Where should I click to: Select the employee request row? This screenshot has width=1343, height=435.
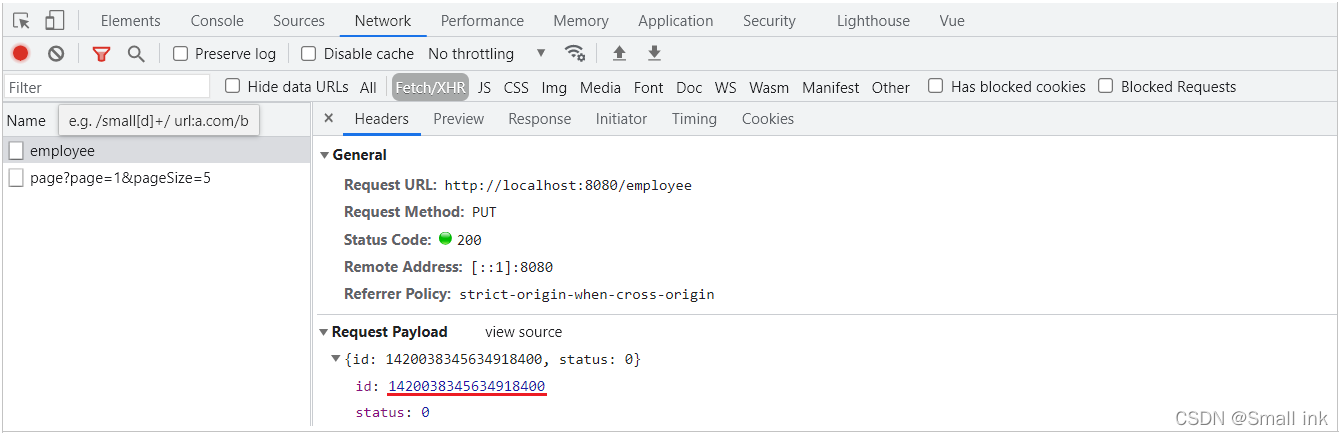156,151
